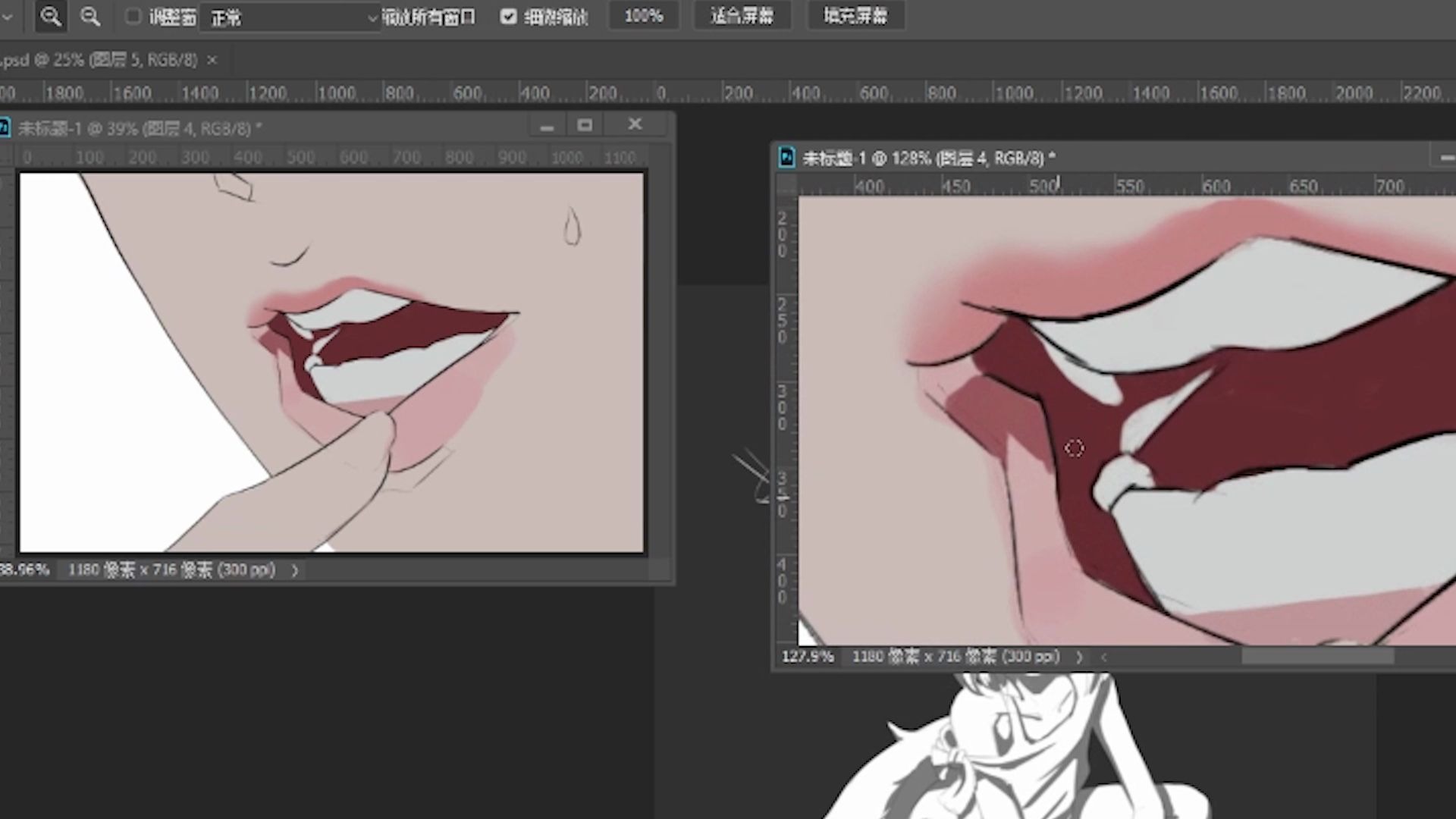The height and width of the screenshot is (819, 1456).
Task: Minimize the 未标题-1 @ 39% window
Action: coord(547,127)
